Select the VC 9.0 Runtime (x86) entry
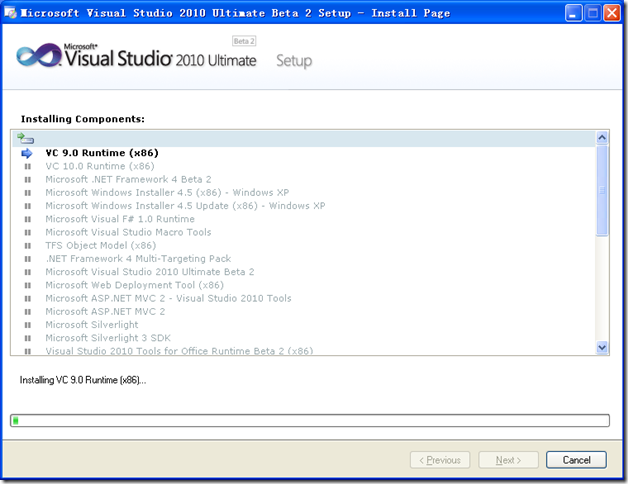Image resolution: width=628 pixels, height=484 pixels. pyautogui.click(x=102, y=153)
